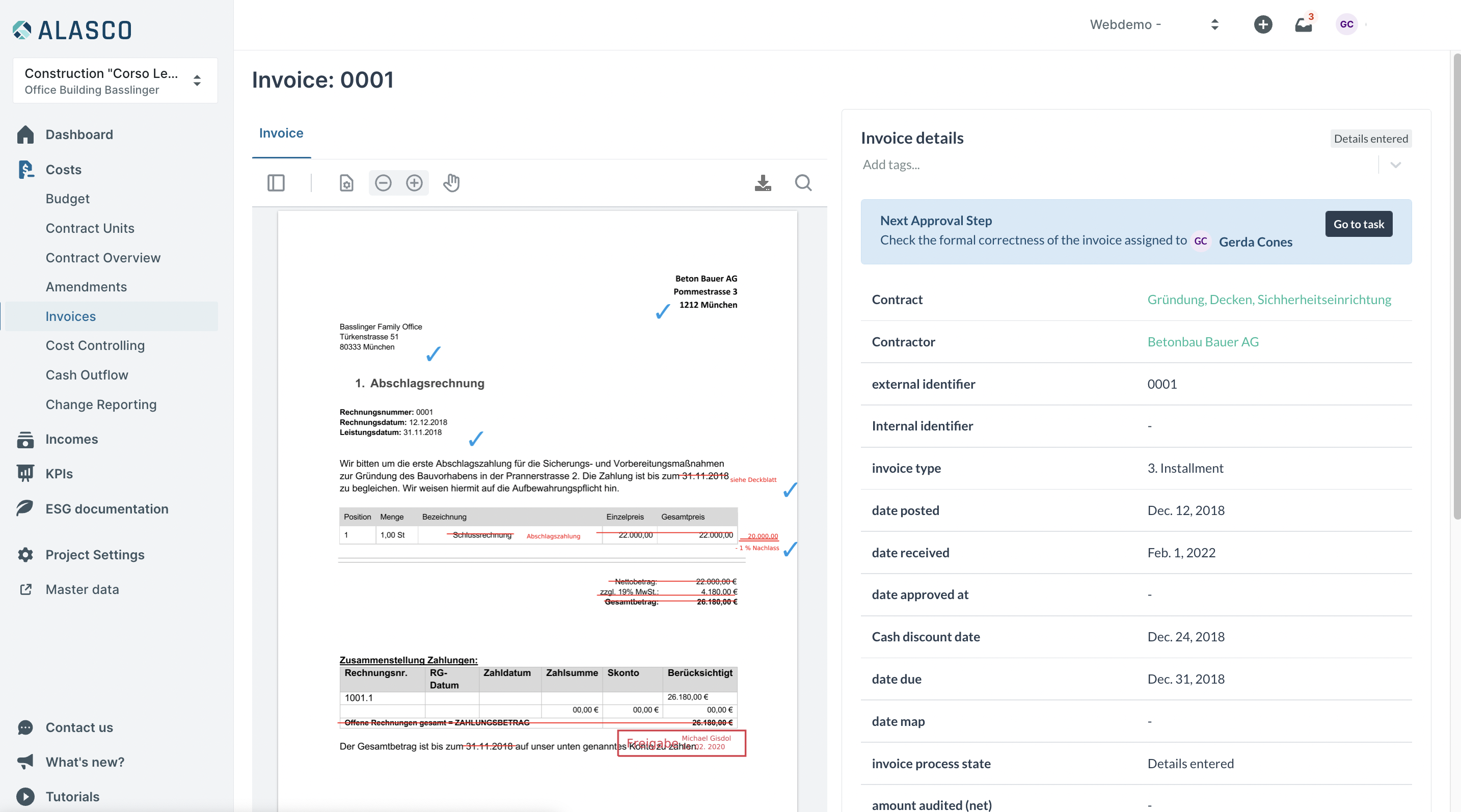1461x812 pixels.
Task: Expand the tags dropdown chevron
Action: point(1396,165)
